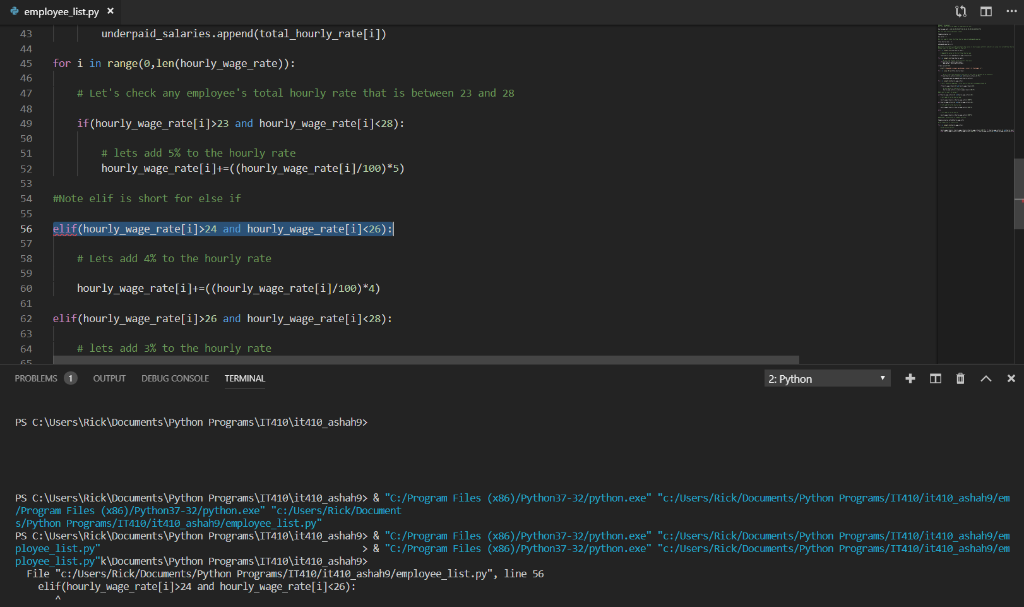Screen dimensions: 1024x607
Task: Split the terminal pane
Action: (935, 379)
